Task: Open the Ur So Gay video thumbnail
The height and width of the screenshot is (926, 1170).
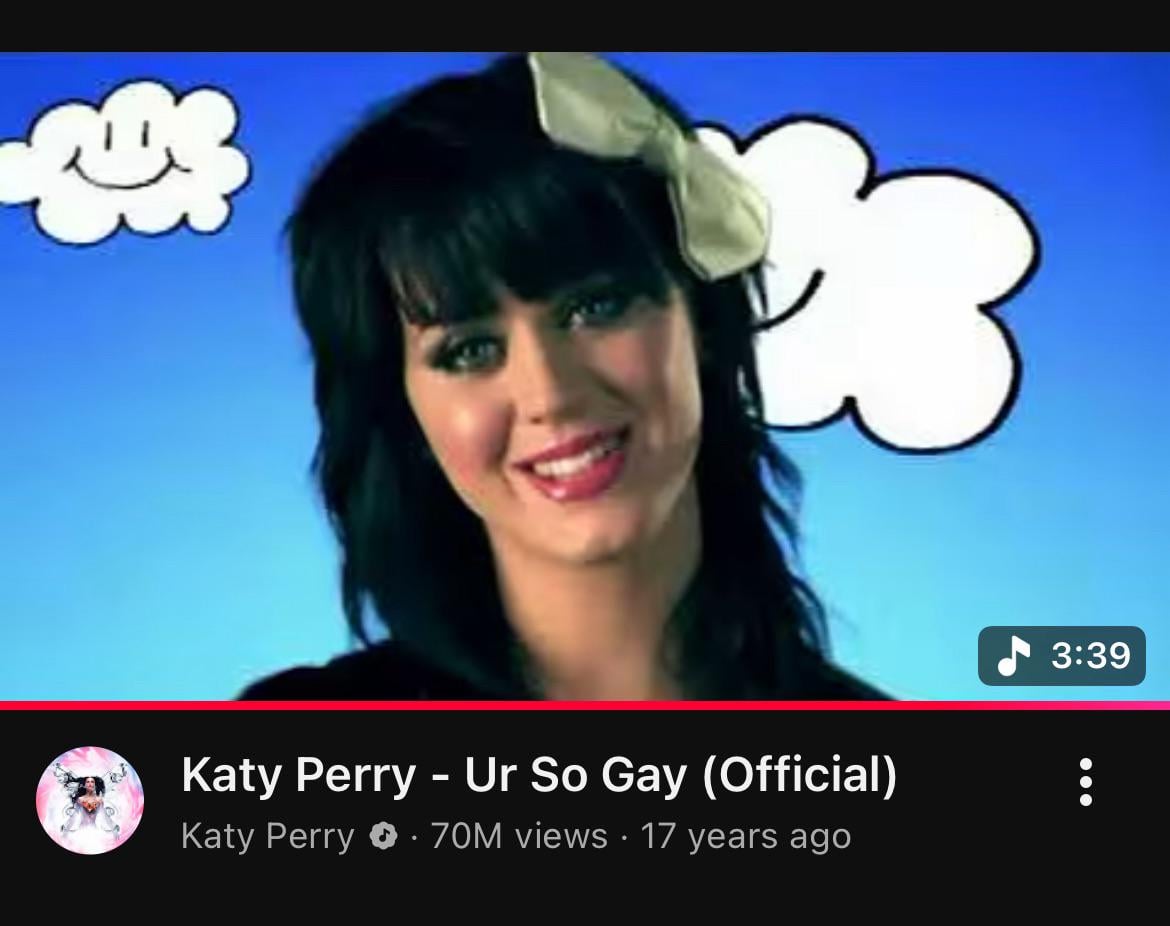Action: [585, 377]
